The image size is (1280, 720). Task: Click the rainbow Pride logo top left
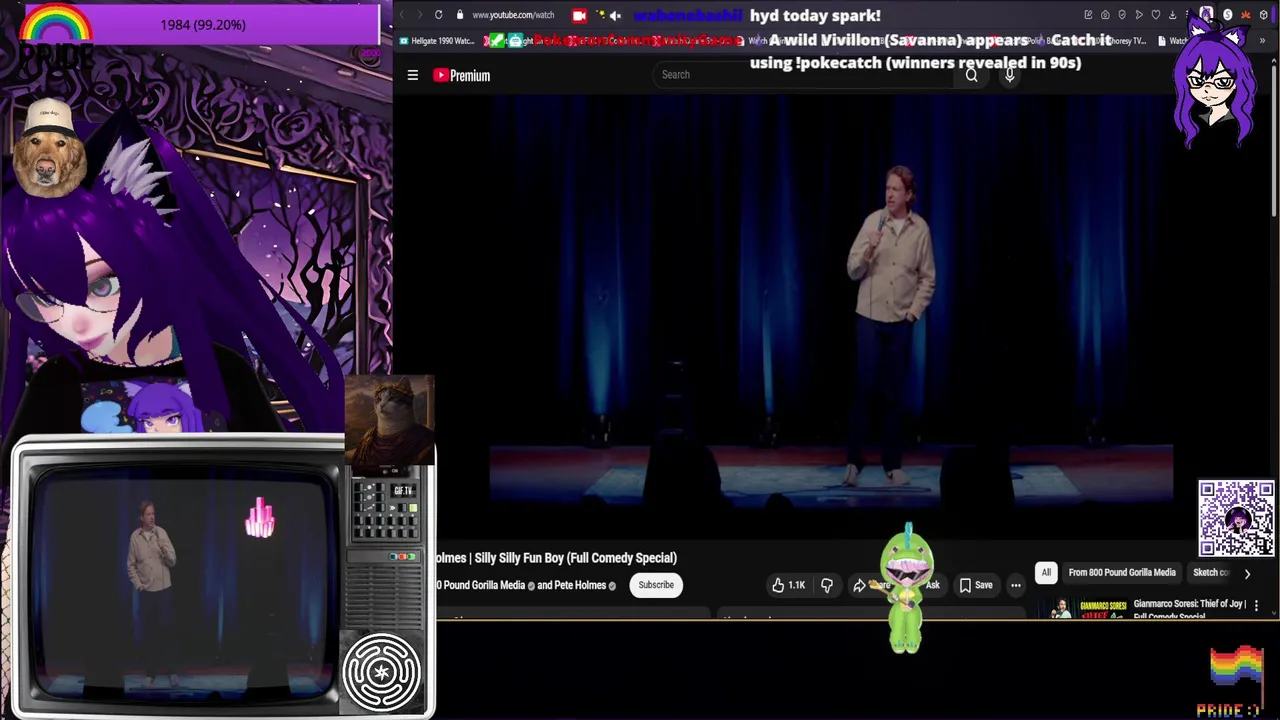(x=58, y=38)
